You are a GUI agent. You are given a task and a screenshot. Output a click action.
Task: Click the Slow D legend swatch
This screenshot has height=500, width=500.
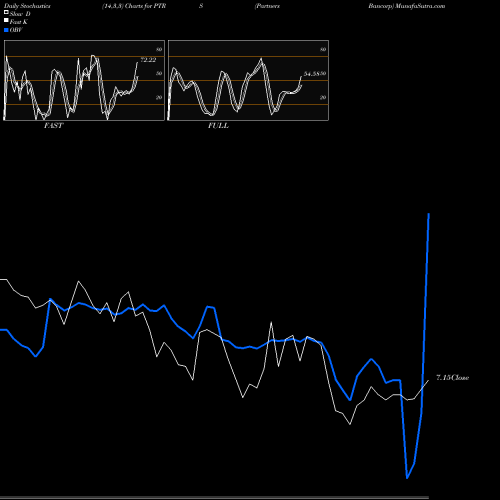coord(6,12)
